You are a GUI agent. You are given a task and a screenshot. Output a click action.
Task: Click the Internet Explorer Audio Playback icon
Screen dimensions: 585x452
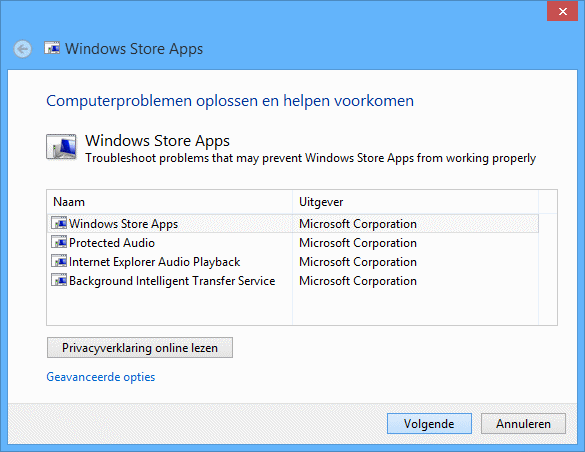tap(59, 261)
